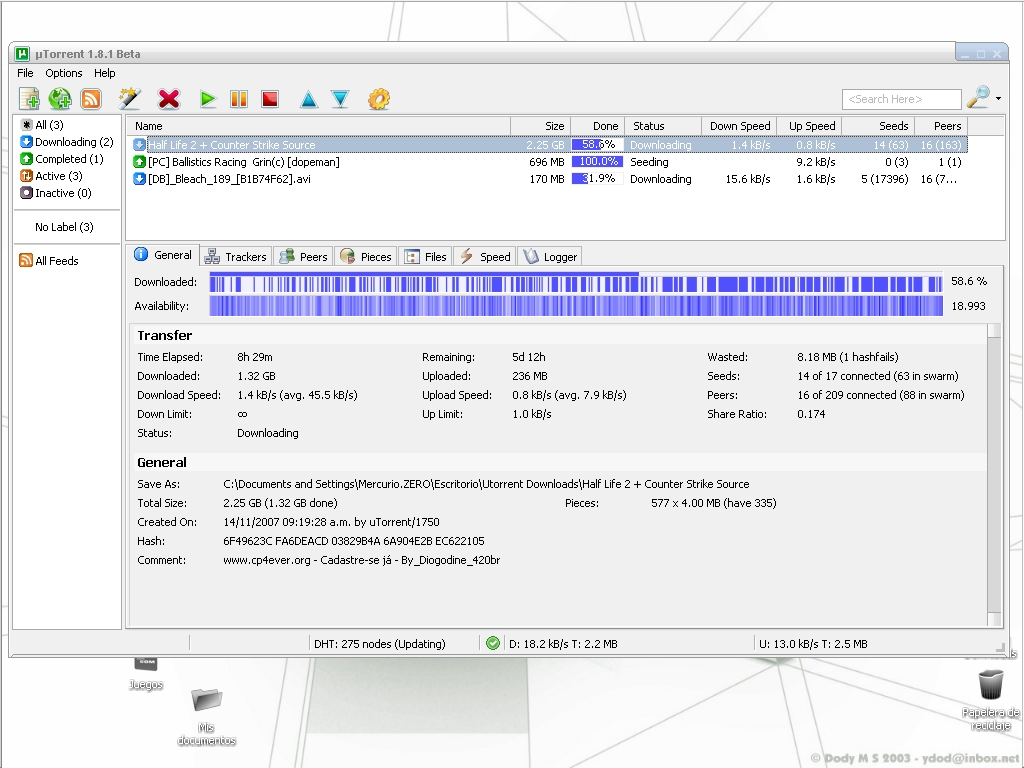Open the Help menu

point(104,73)
